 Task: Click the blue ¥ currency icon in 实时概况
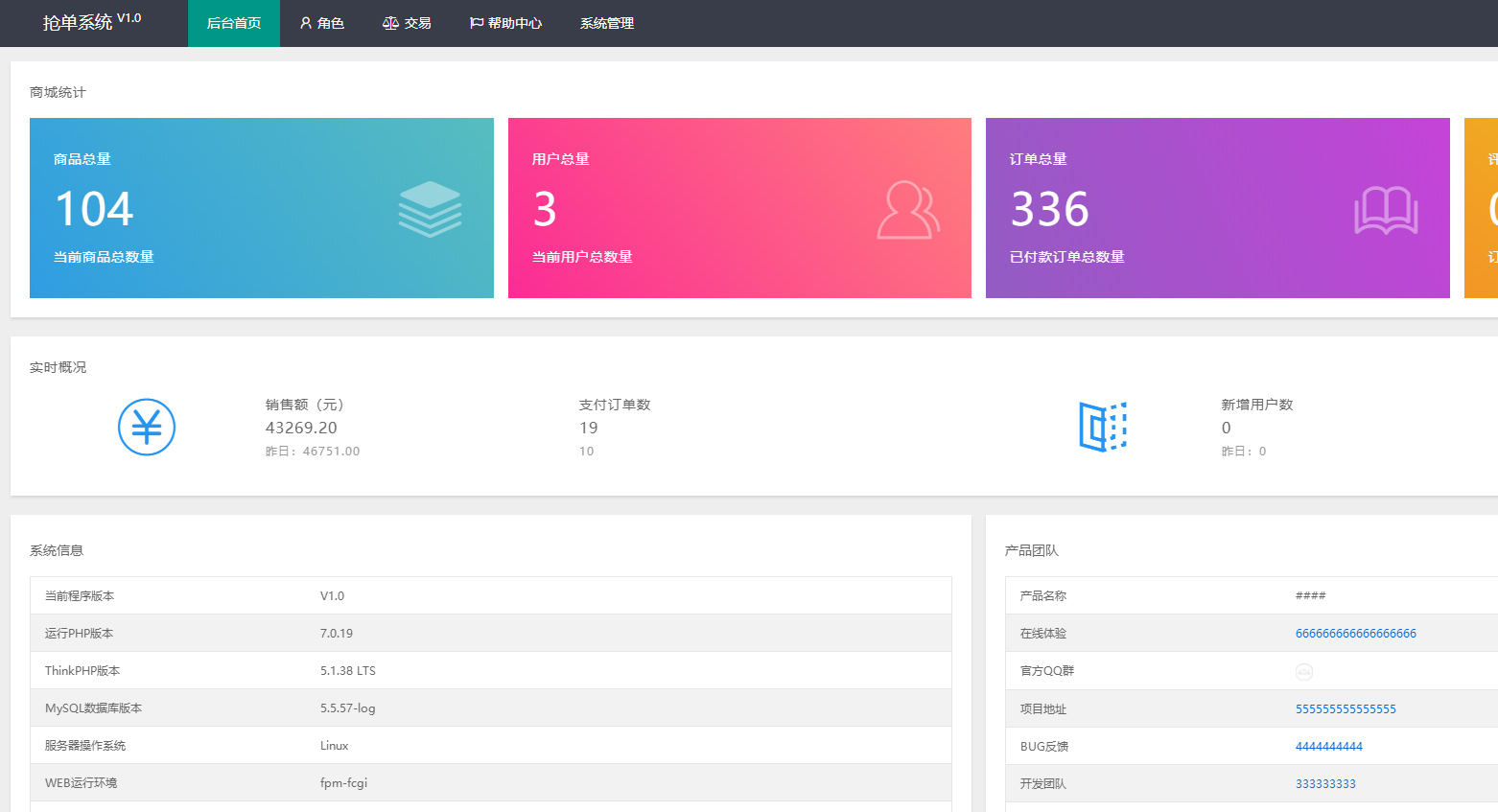pos(146,427)
